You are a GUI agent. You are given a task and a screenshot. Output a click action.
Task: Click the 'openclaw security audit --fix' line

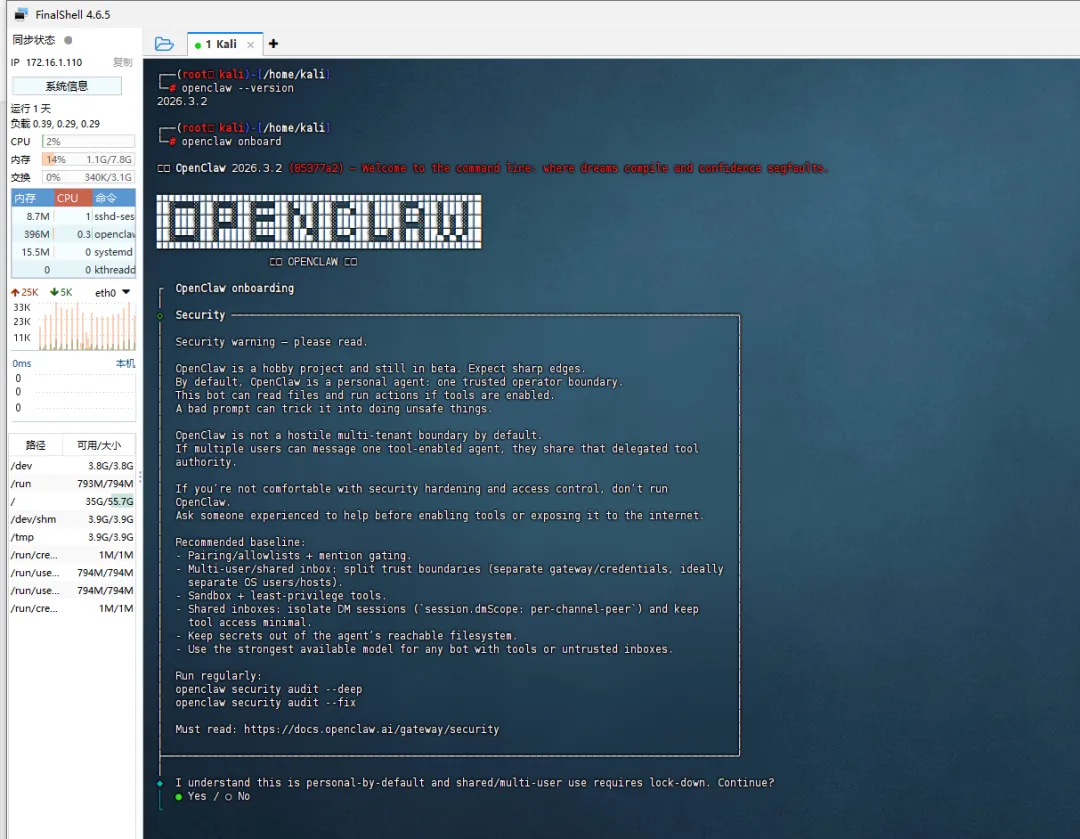click(265, 703)
